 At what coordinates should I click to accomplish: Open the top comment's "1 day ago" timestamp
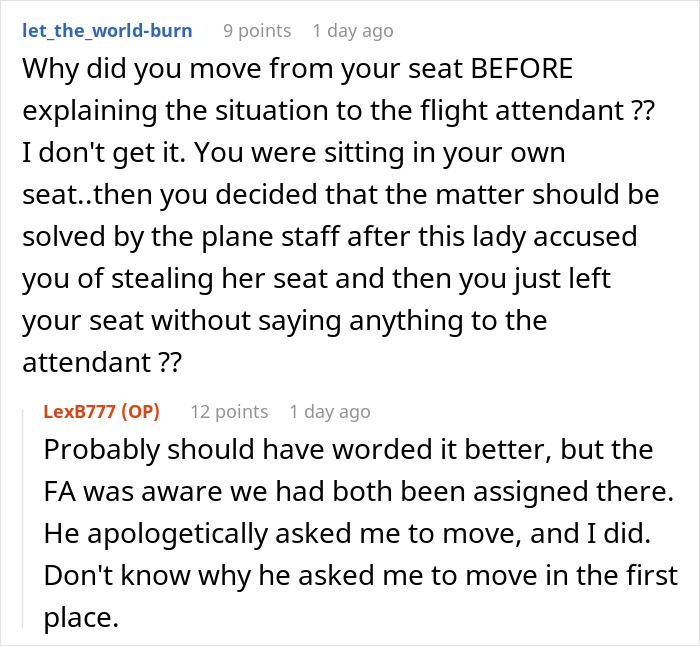352,31
